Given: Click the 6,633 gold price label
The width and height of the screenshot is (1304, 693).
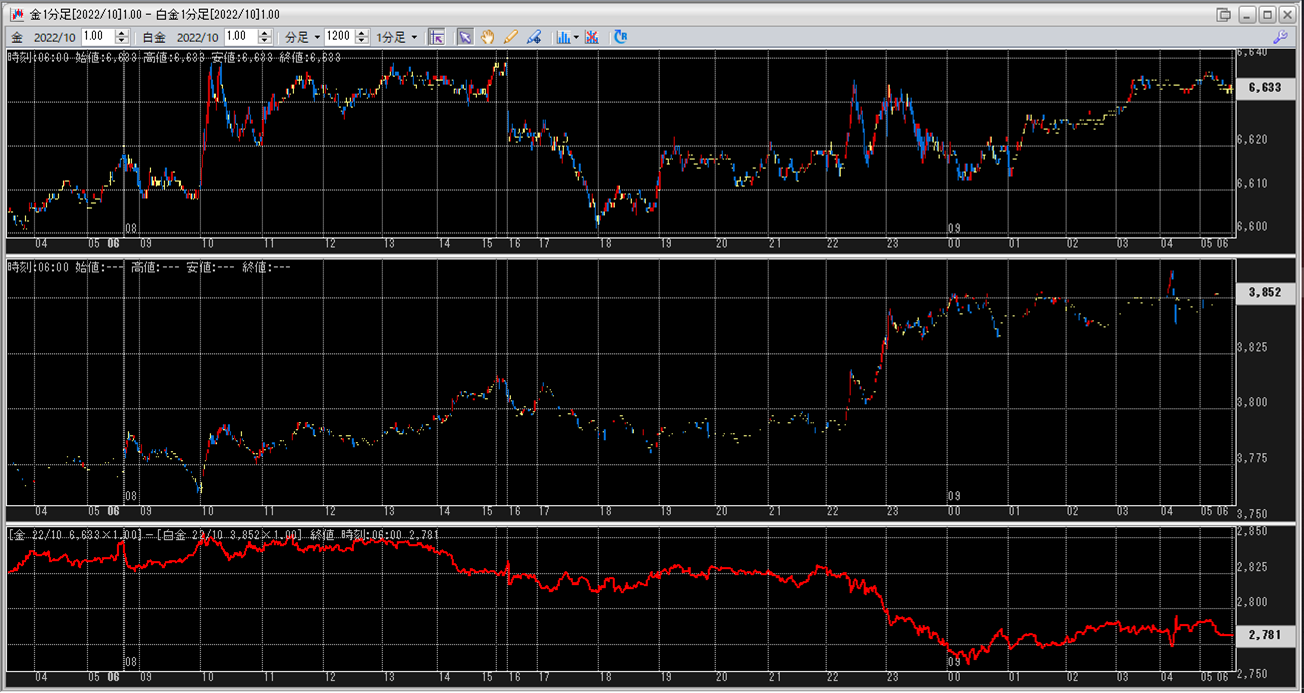Looking at the screenshot, I should pos(1265,88).
